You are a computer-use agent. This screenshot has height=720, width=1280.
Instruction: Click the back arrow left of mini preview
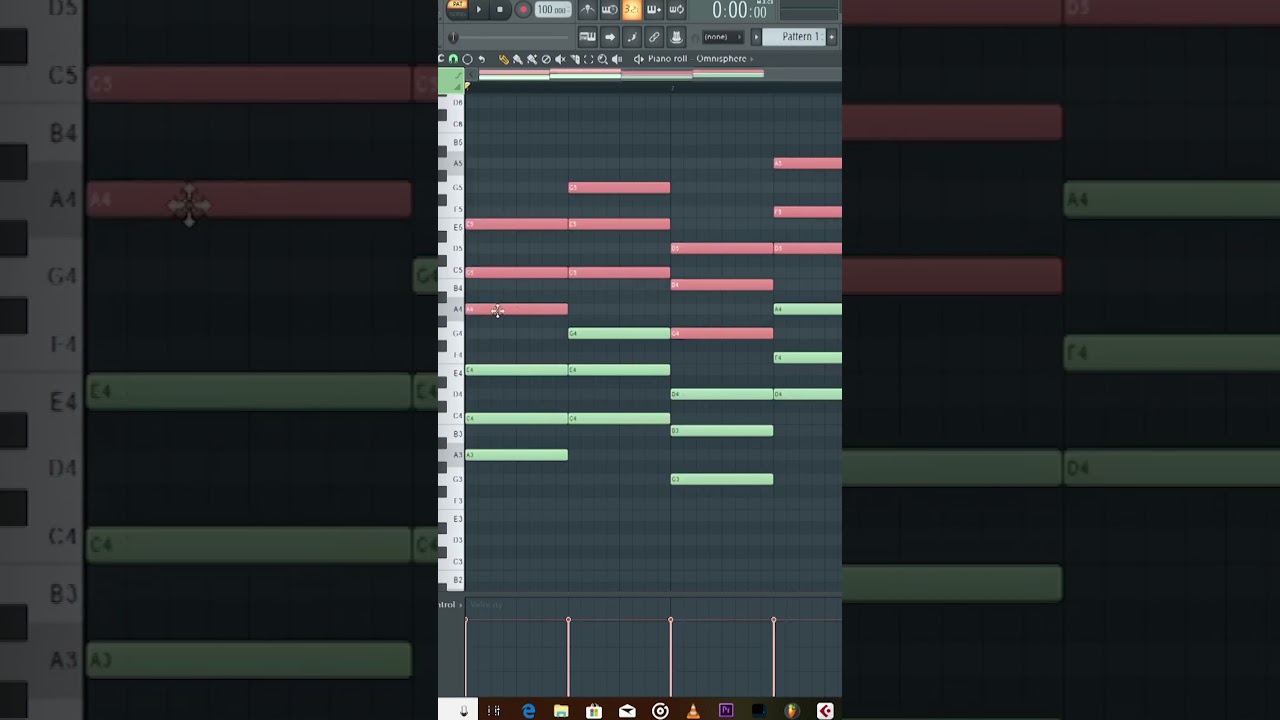[472, 74]
